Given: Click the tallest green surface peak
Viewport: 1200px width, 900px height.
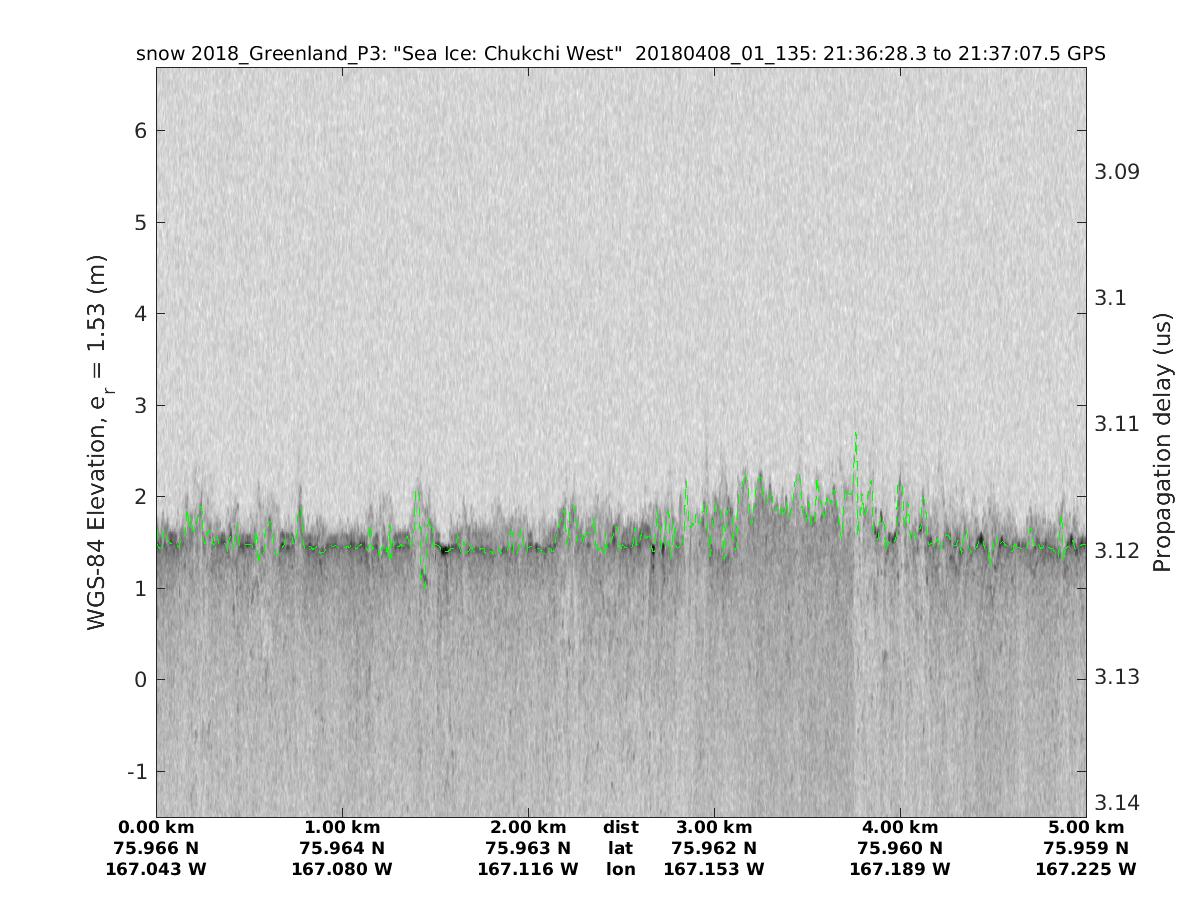Looking at the screenshot, I should (856, 435).
